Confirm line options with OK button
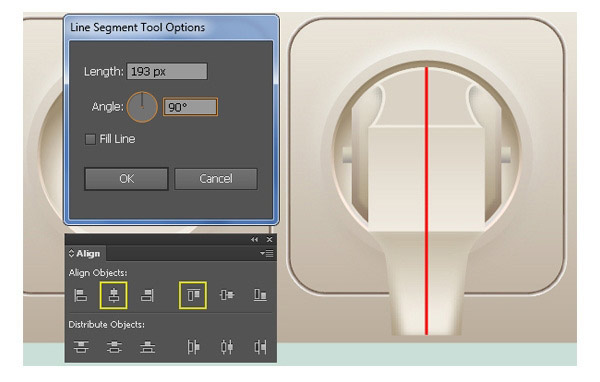 (126, 179)
